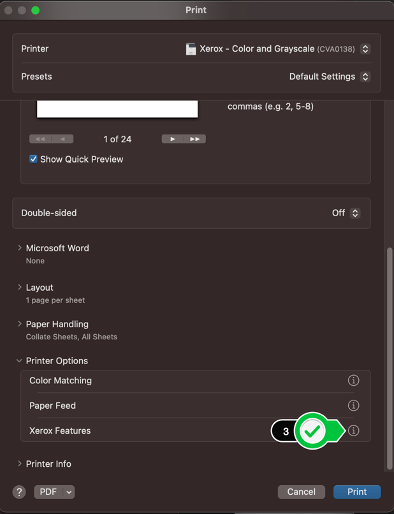Click 'Collate Sheets, All Sheets' text
The width and height of the screenshot is (394, 514).
pos(72,337)
